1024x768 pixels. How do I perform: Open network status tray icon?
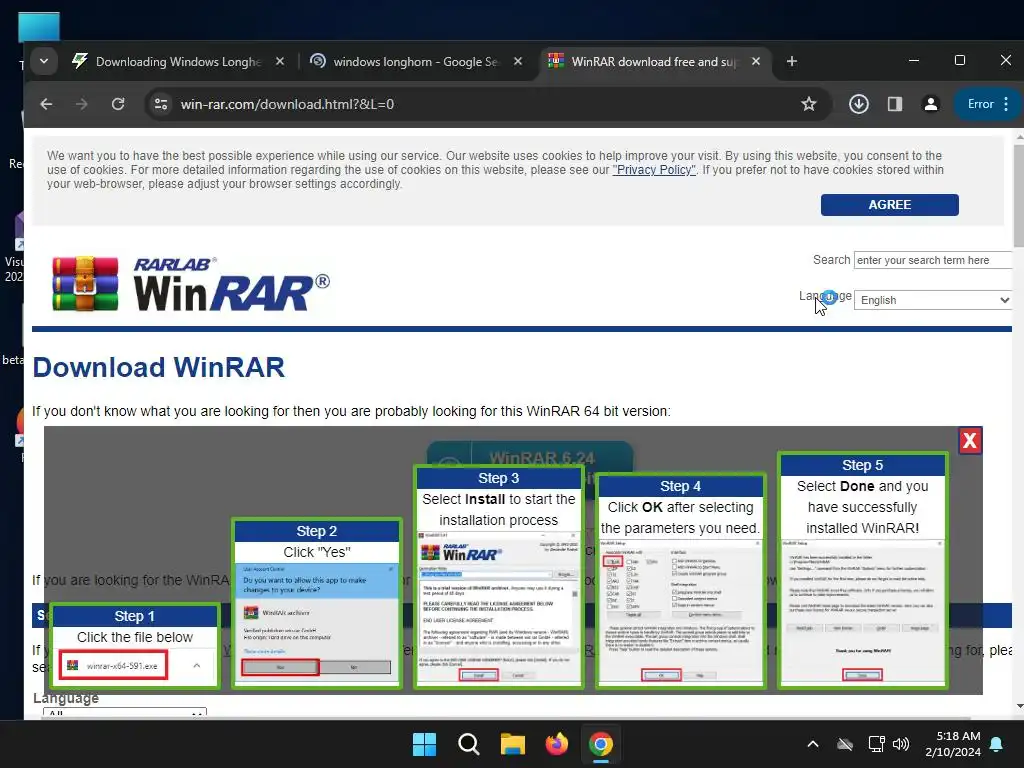[876, 744]
